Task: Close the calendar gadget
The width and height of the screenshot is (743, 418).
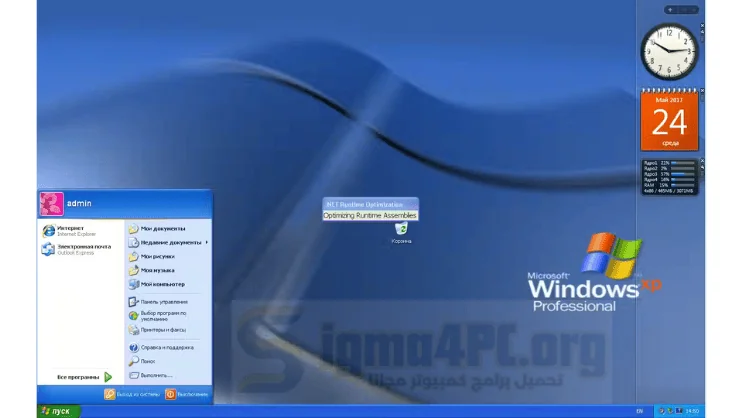Action: coord(702,91)
